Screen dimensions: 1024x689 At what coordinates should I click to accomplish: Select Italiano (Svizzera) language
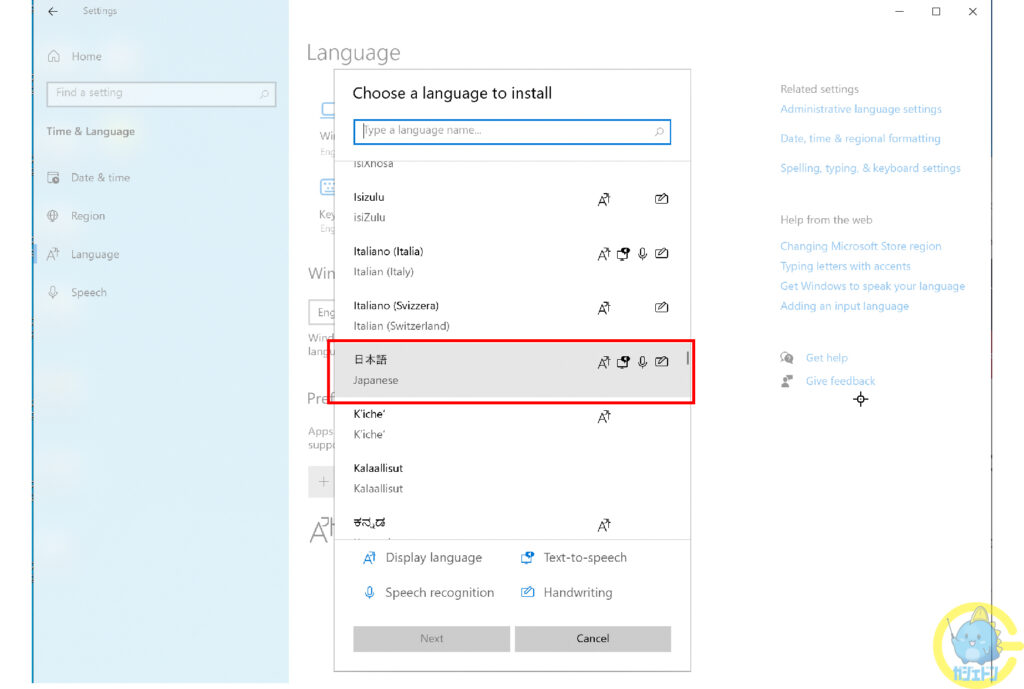point(512,315)
